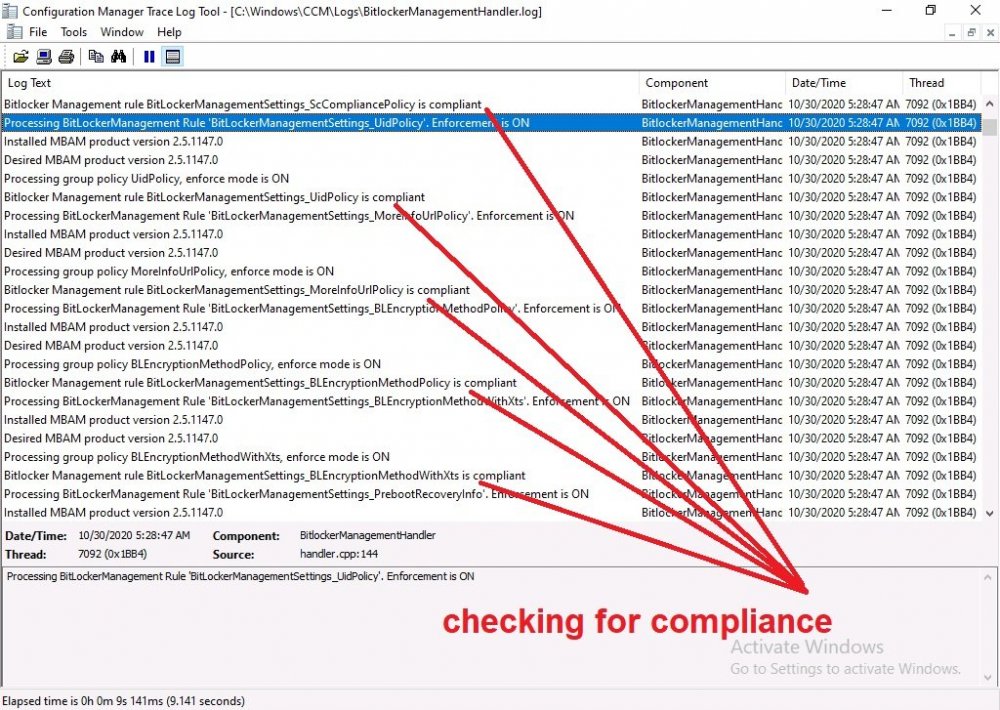1000x710 pixels.
Task: Click the Source value 'handler.cpp:144'
Action: [x=339, y=554]
